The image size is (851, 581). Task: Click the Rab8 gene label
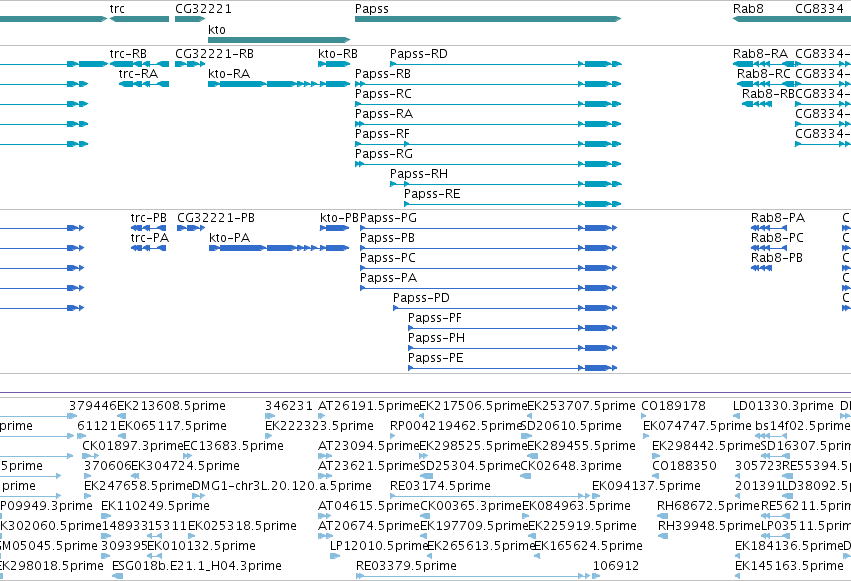pyautogui.click(x=748, y=9)
